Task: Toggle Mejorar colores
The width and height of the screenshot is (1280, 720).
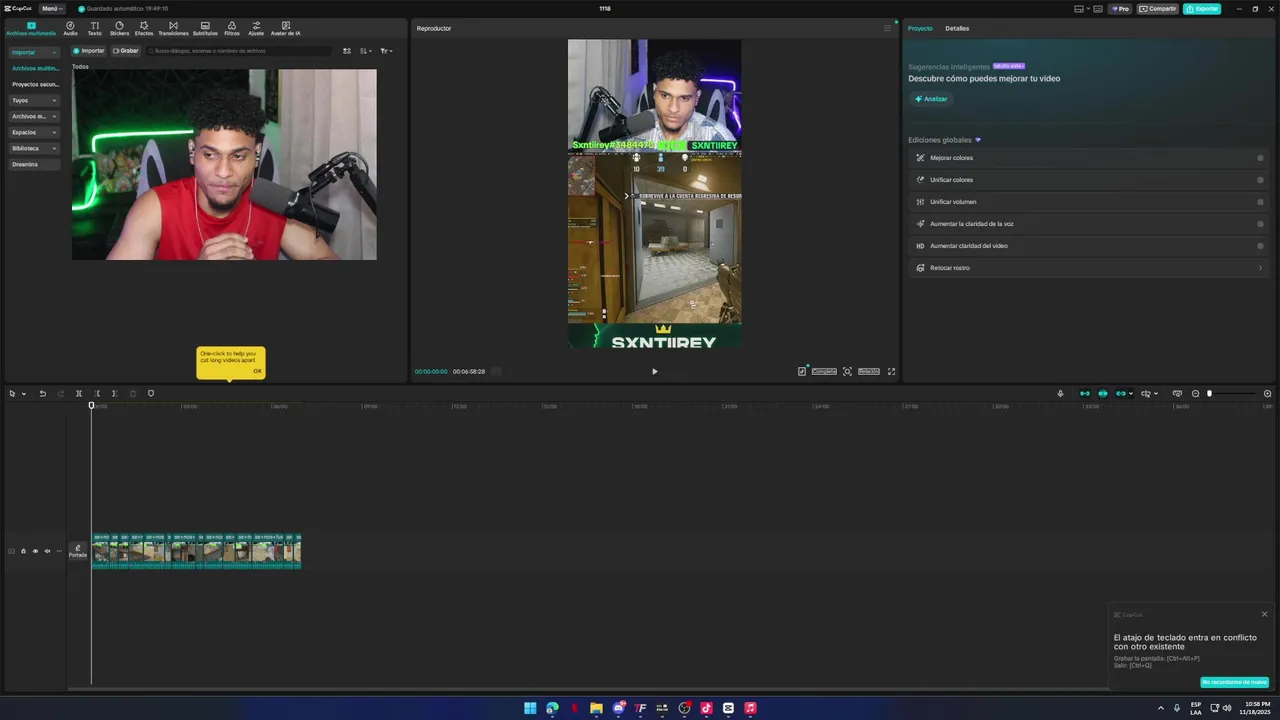Action: [x=1260, y=158]
